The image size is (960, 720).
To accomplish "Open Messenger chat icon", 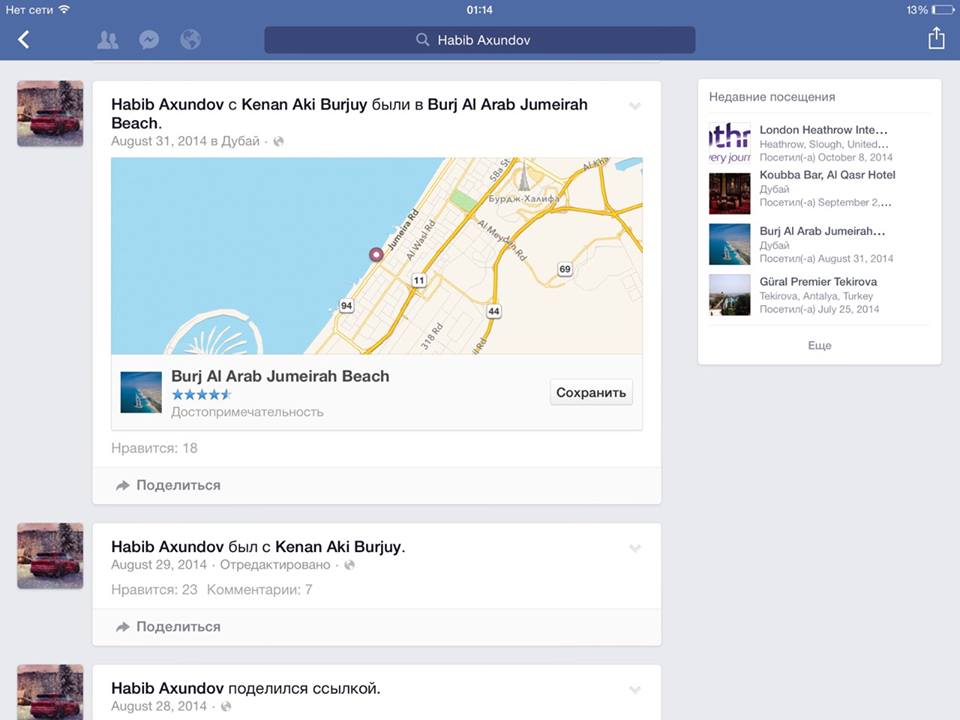I will coord(149,40).
